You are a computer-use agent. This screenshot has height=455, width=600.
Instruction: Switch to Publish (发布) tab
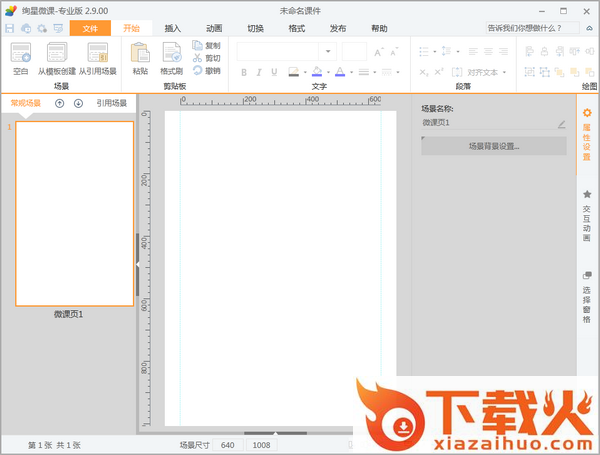point(338,28)
